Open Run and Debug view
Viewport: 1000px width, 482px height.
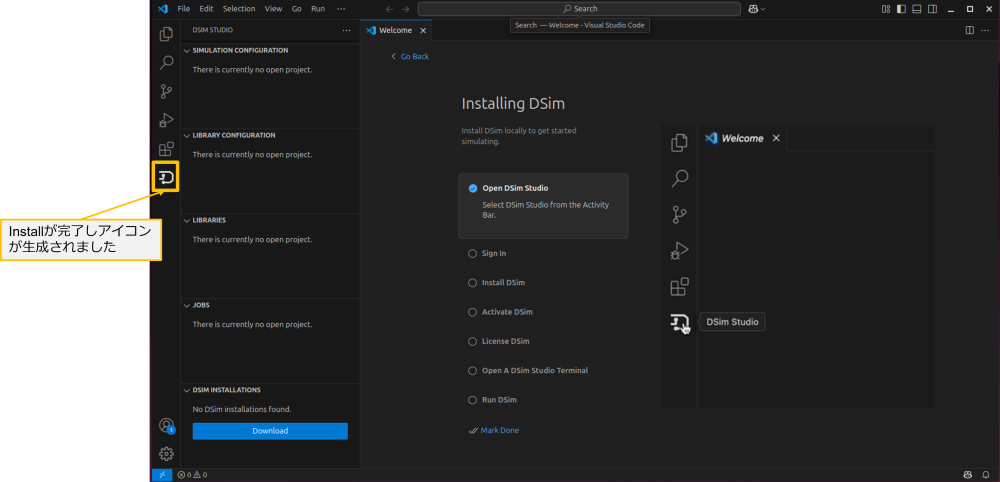point(166,120)
